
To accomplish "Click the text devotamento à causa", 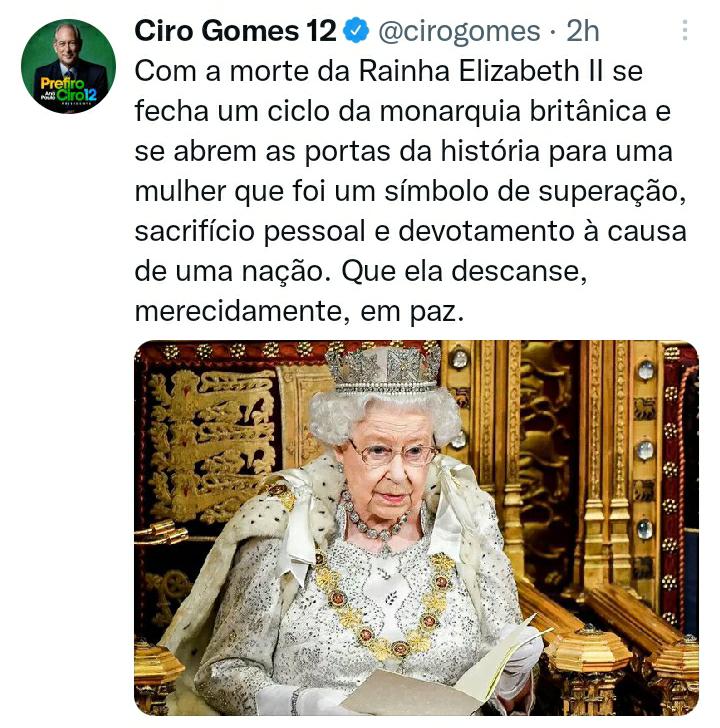I will click(x=542, y=231).
